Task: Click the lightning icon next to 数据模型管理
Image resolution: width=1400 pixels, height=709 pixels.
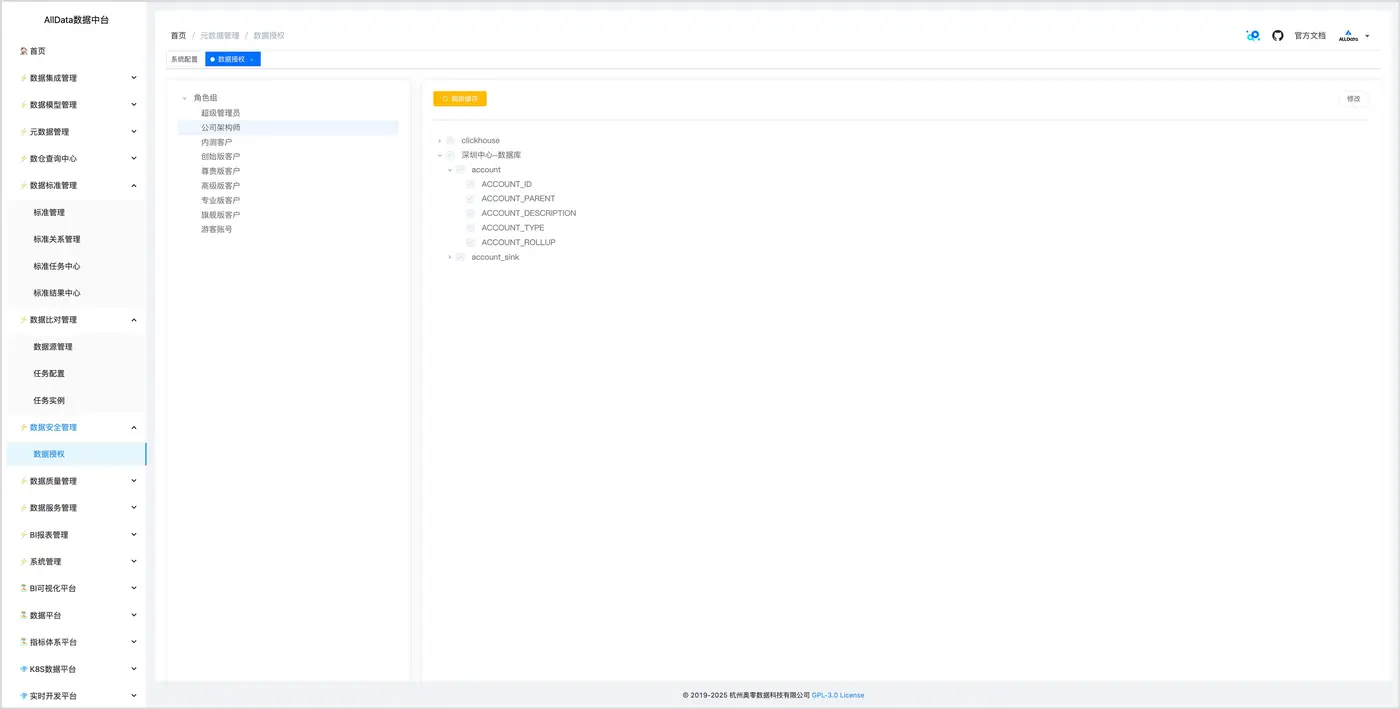Action: tap(24, 105)
